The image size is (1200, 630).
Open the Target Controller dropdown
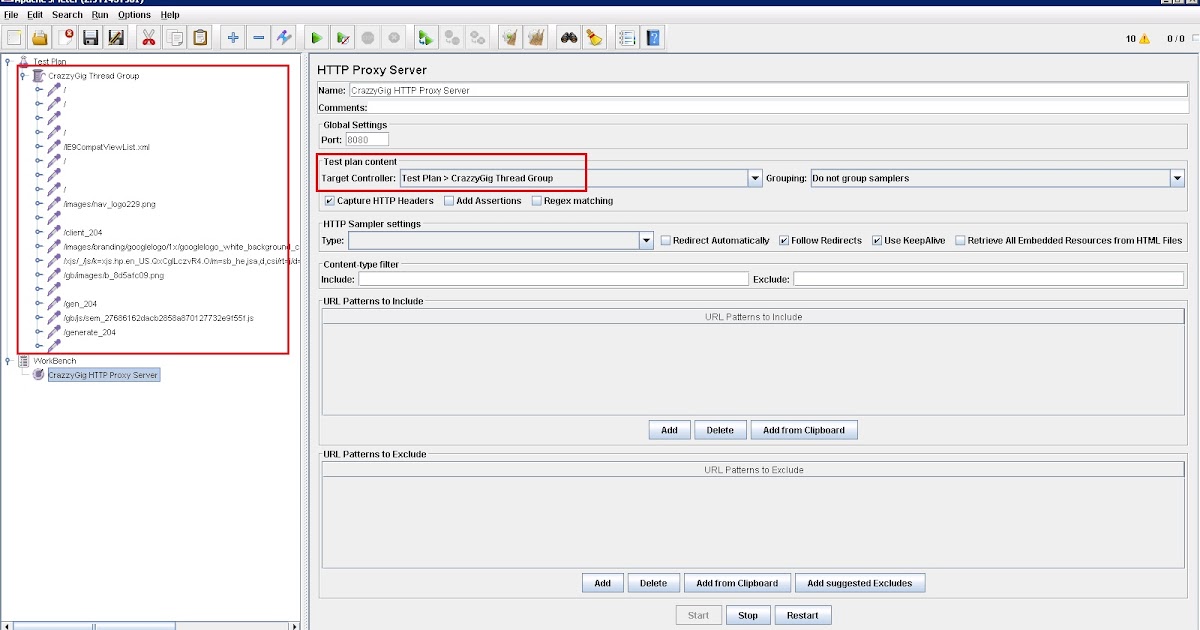click(x=756, y=177)
